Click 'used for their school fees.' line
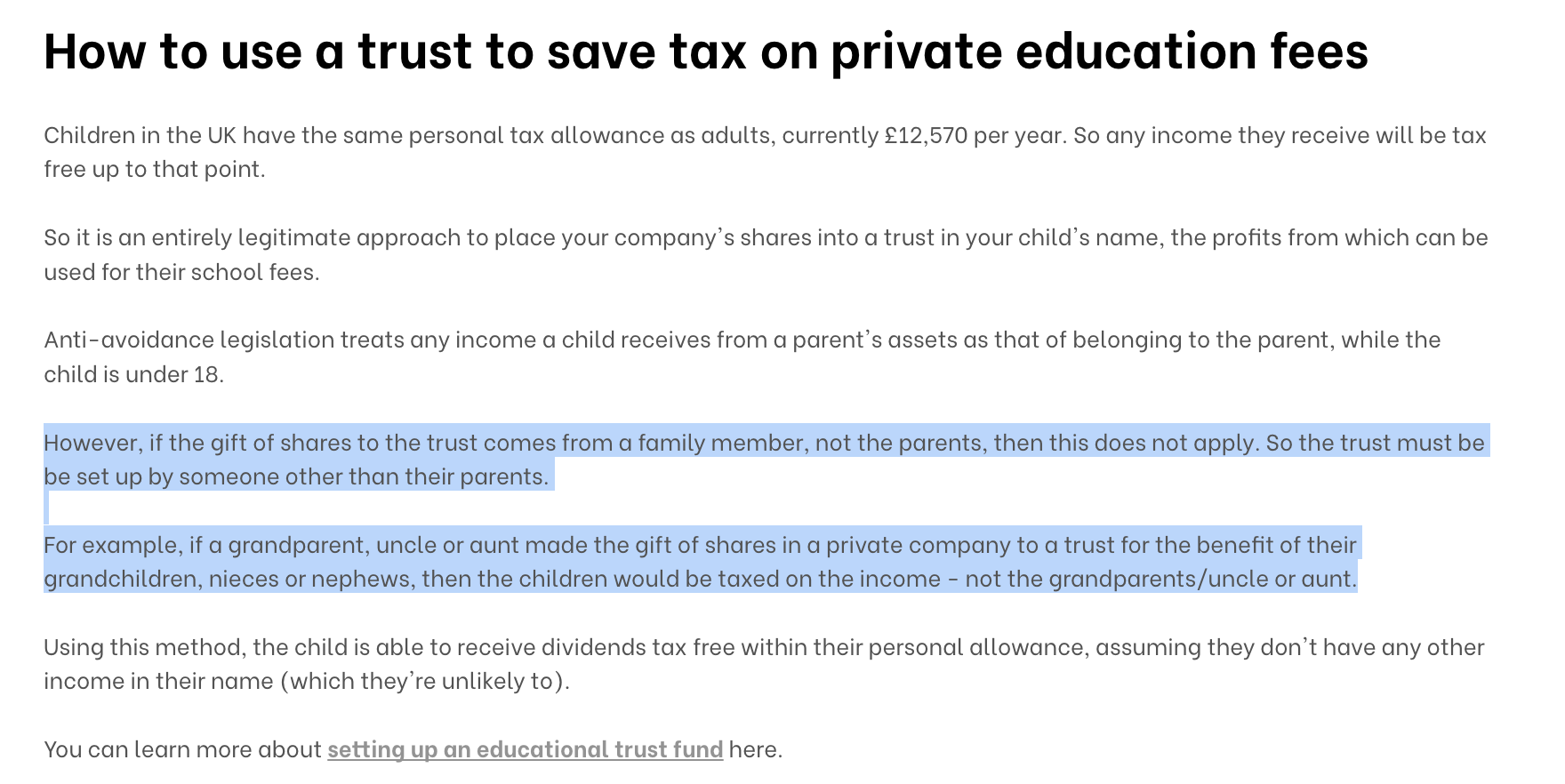Viewport: 1565px width, 784px height. pos(181,272)
